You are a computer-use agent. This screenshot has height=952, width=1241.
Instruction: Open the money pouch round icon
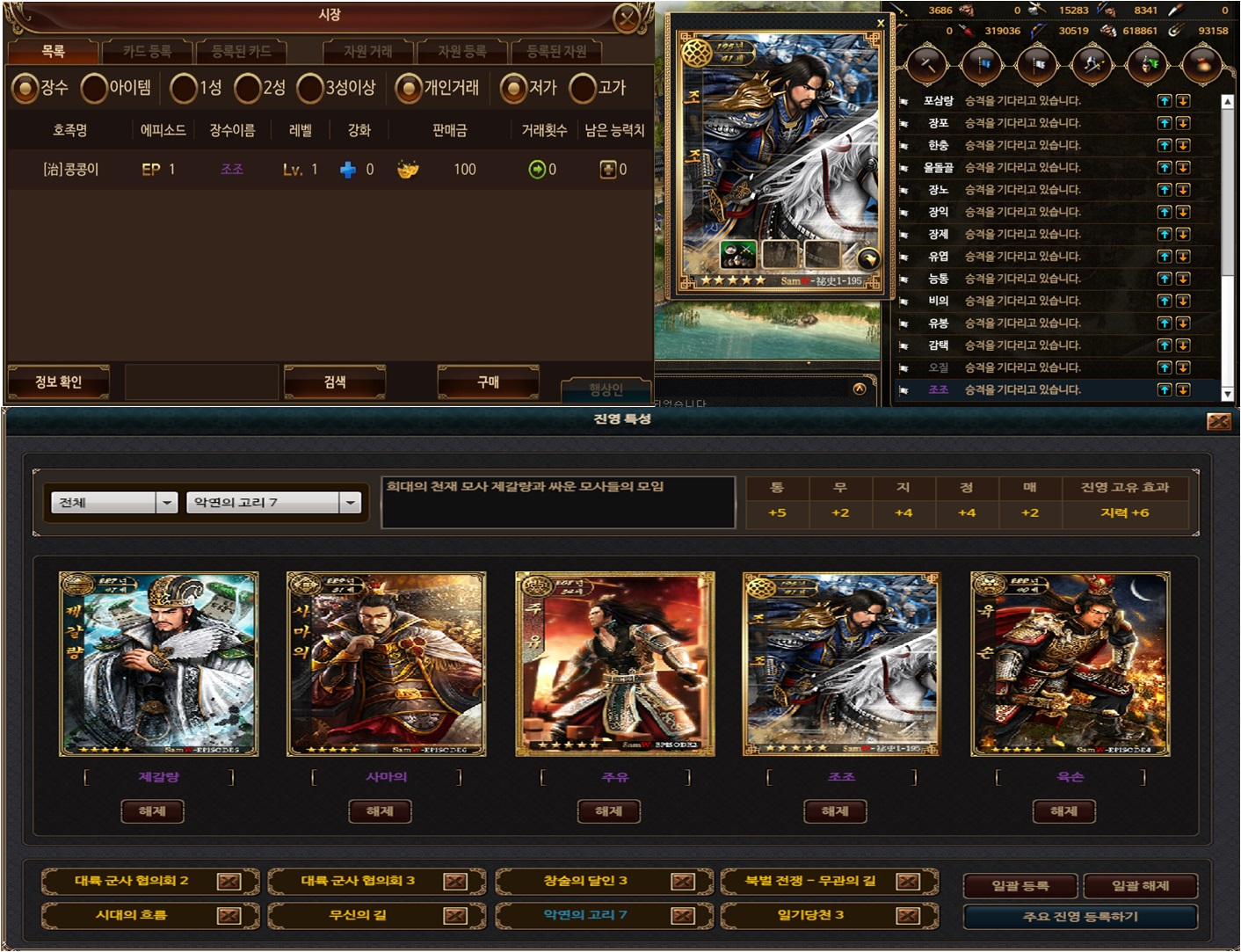1202,65
